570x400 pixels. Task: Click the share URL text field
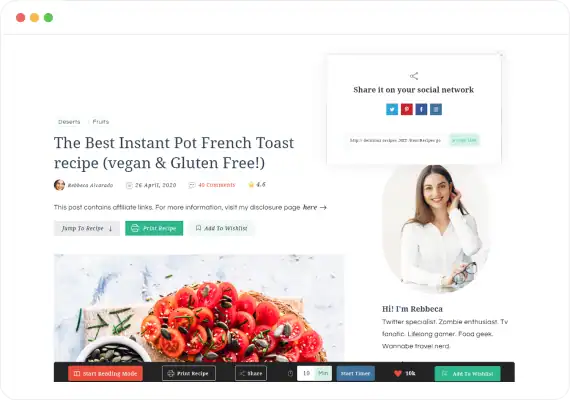click(x=396, y=140)
